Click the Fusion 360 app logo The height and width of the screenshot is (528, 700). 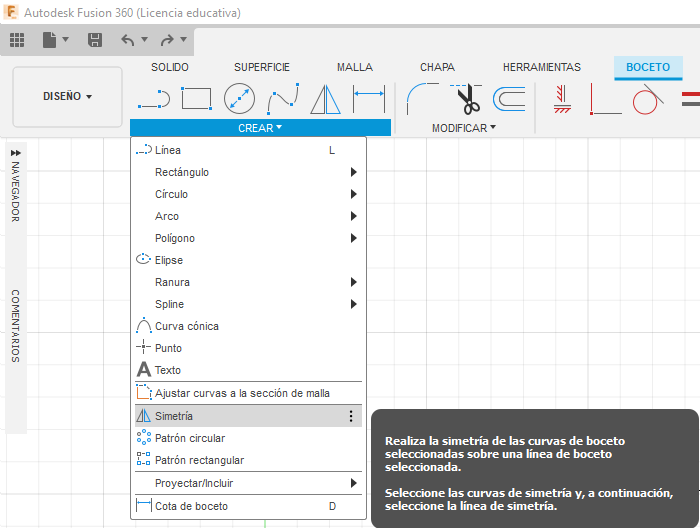pos(10,12)
